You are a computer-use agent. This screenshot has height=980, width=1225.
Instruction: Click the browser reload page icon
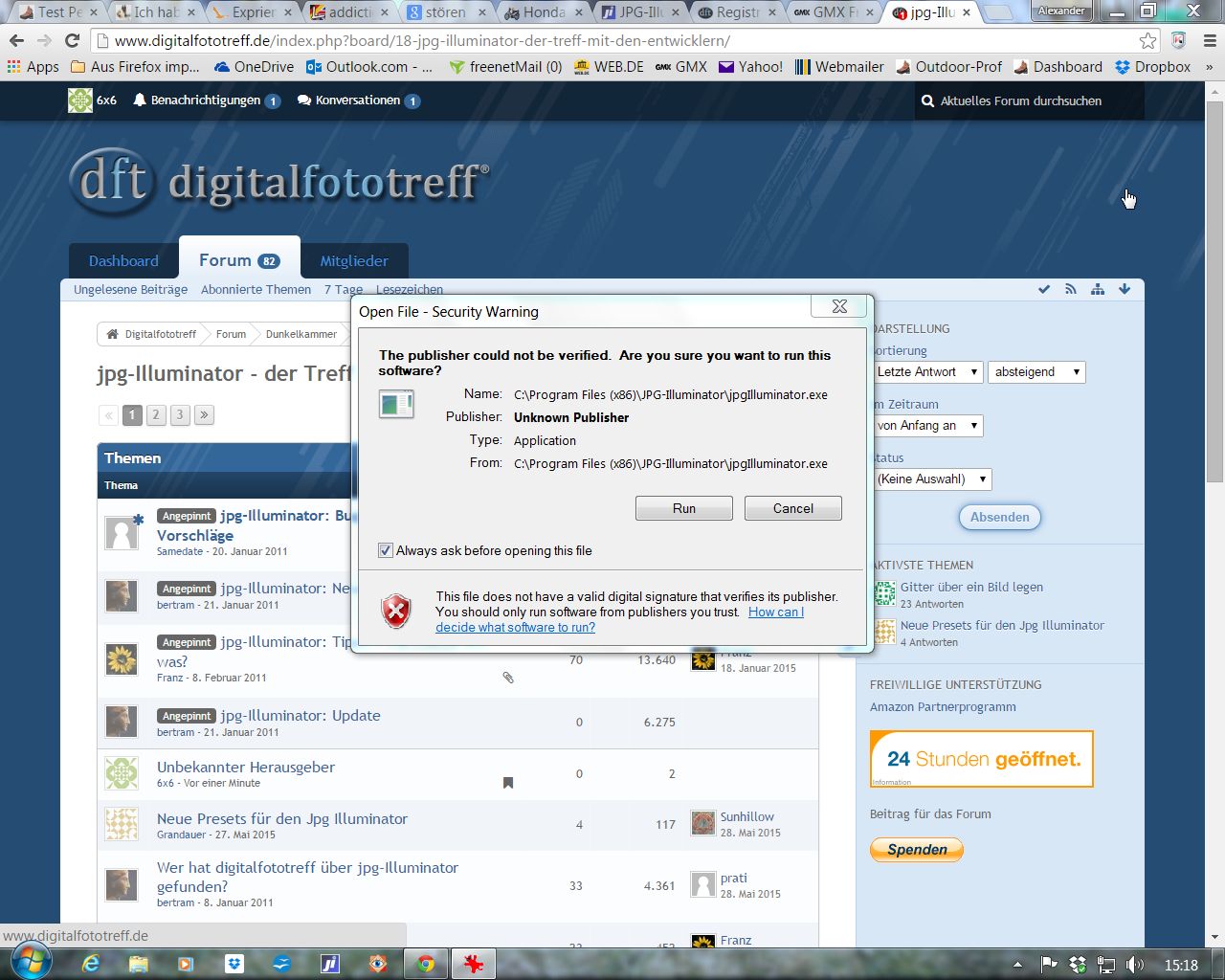point(72,40)
